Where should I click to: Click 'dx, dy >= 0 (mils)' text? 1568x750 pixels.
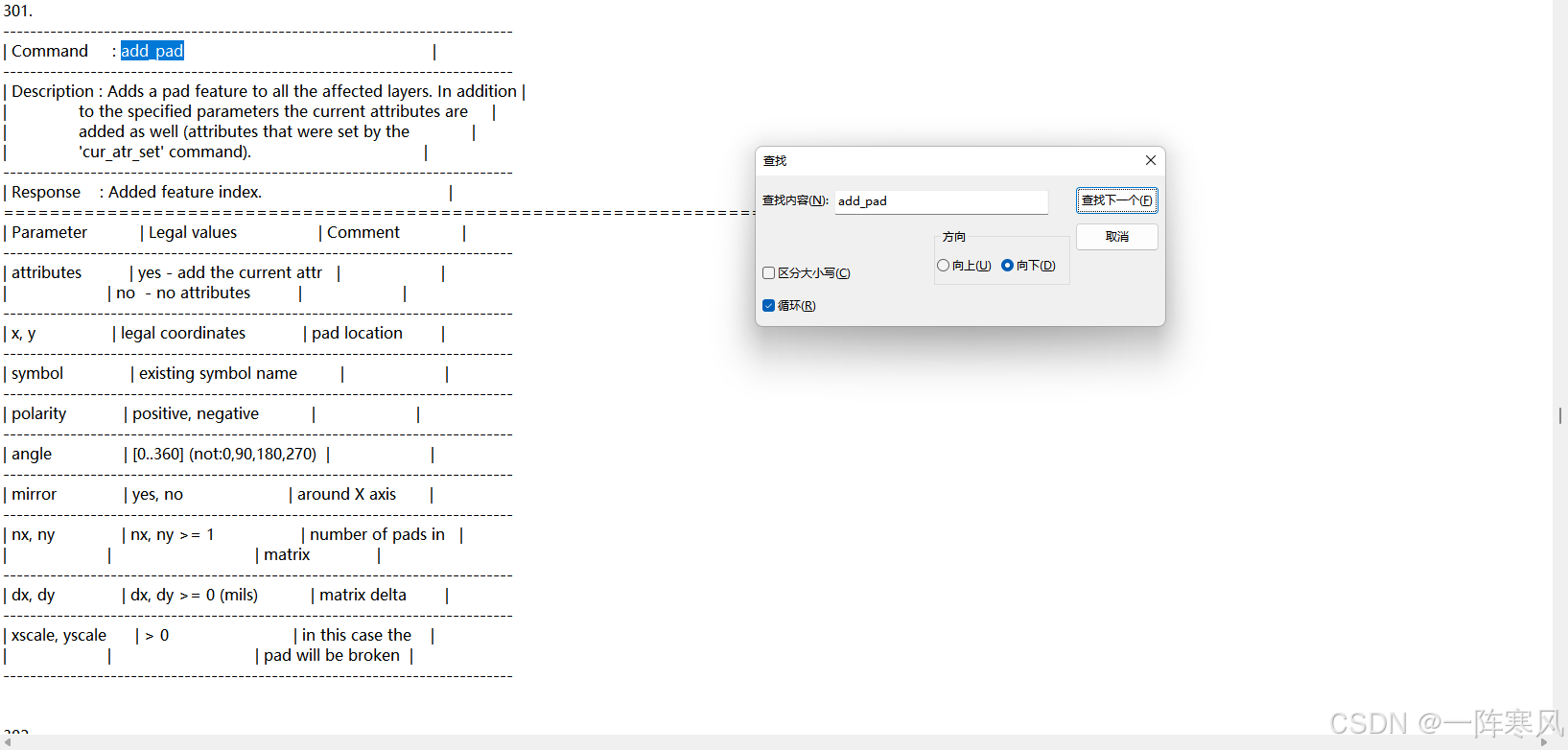pos(194,596)
